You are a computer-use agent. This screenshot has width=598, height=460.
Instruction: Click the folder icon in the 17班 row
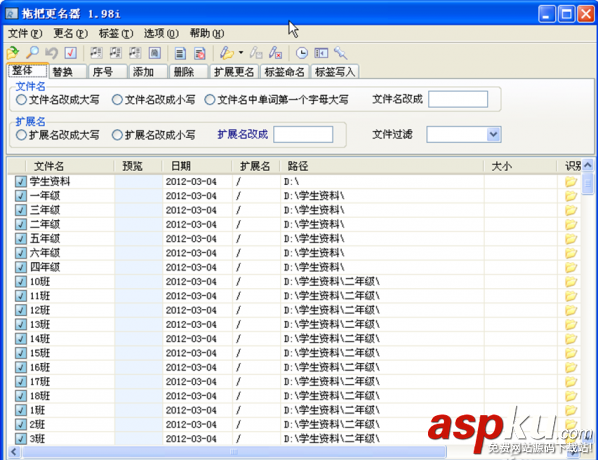tap(571, 381)
